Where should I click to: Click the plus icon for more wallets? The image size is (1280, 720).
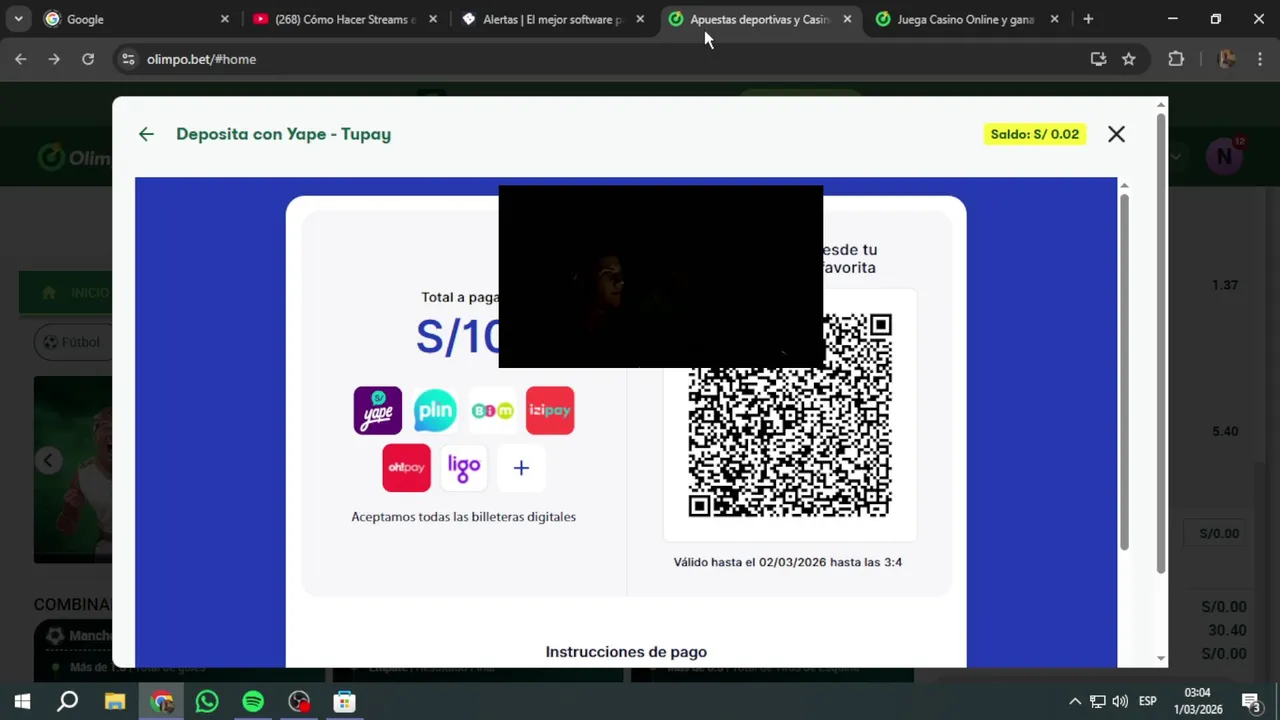click(521, 467)
